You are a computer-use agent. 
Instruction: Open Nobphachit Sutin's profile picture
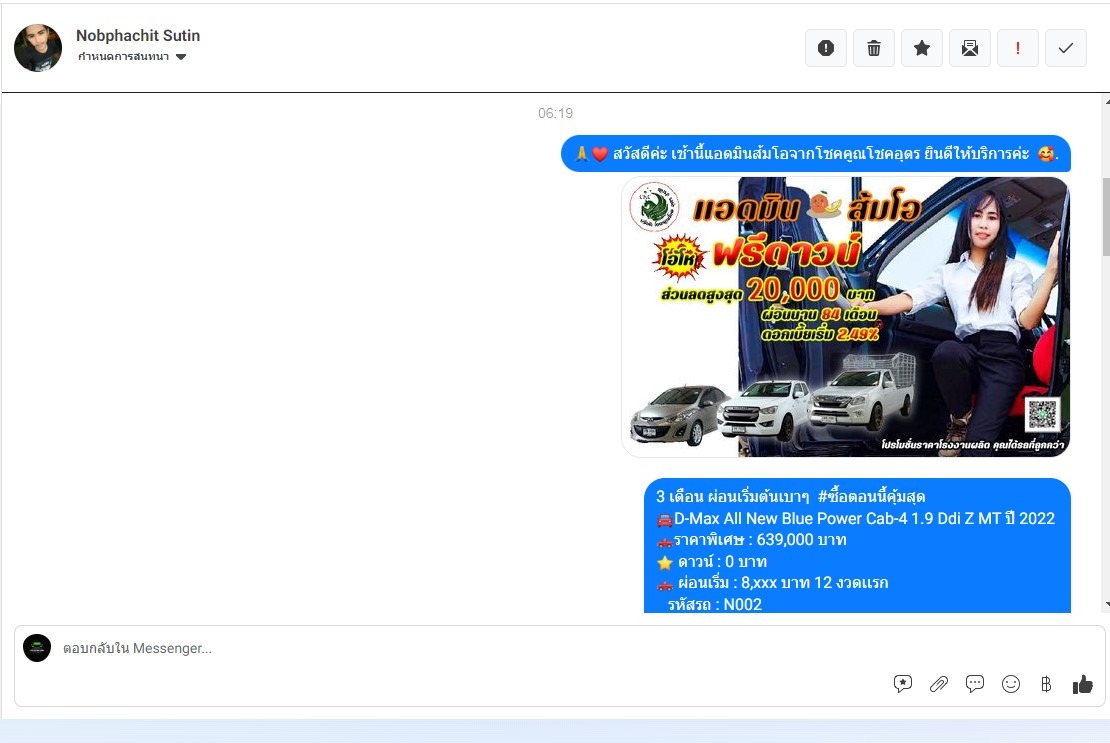point(38,47)
